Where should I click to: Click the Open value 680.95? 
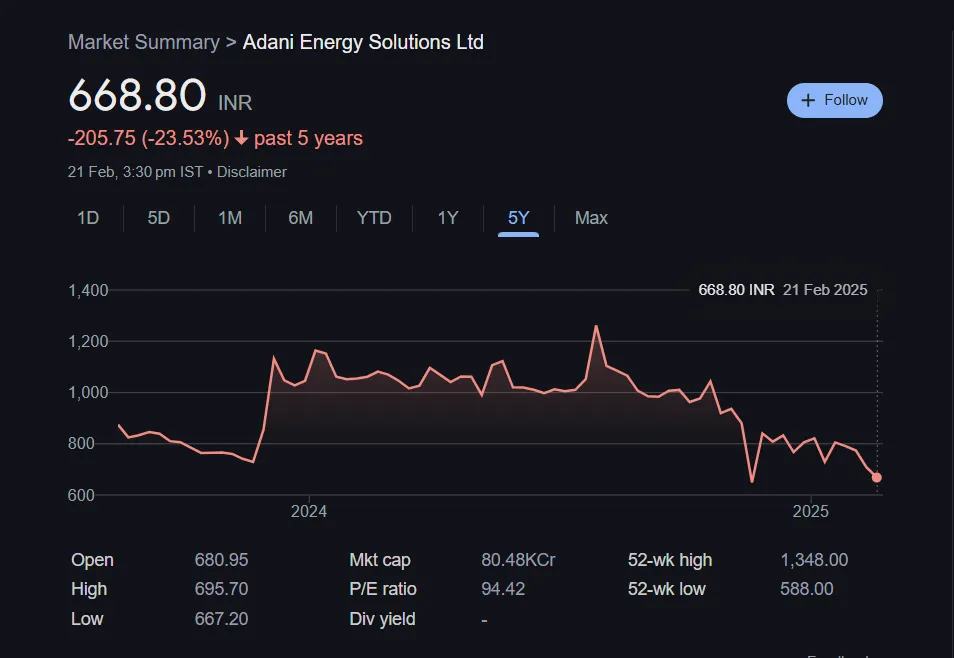click(x=221, y=560)
